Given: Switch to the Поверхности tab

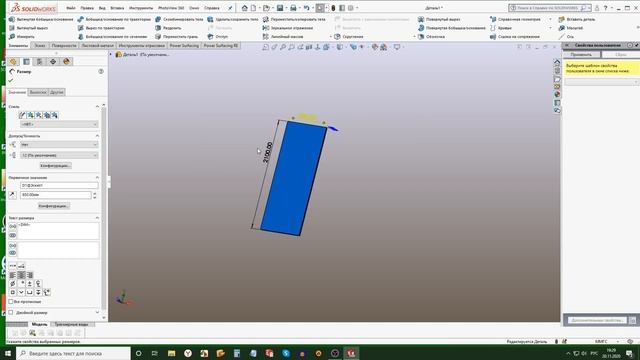Looking at the screenshot, I should (64, 46).
